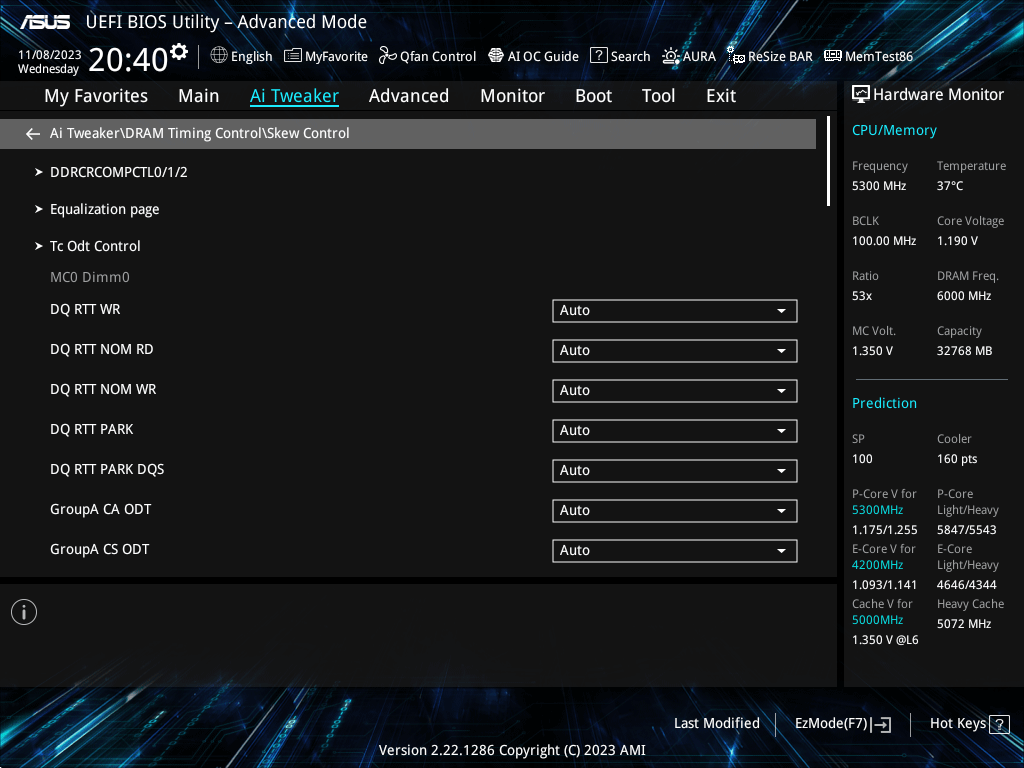The width and height of the screenshot is (1024, 768).
Task: Launch the AI OC Guide icon
Action: (496, 56)
